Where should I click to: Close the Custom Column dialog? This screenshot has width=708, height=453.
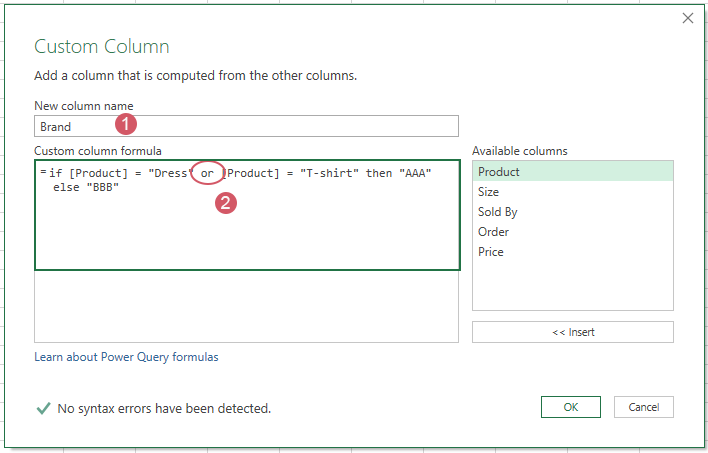[687, 18]
